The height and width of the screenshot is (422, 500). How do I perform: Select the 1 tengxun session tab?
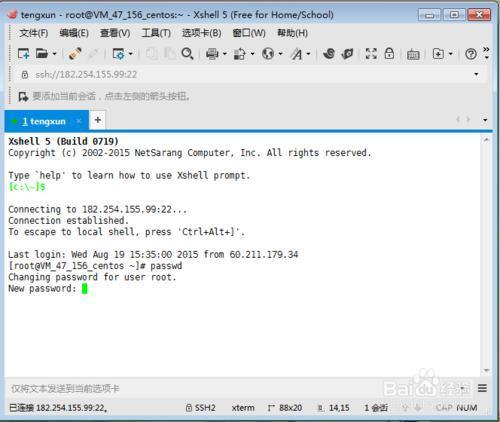tap(44, 121)
